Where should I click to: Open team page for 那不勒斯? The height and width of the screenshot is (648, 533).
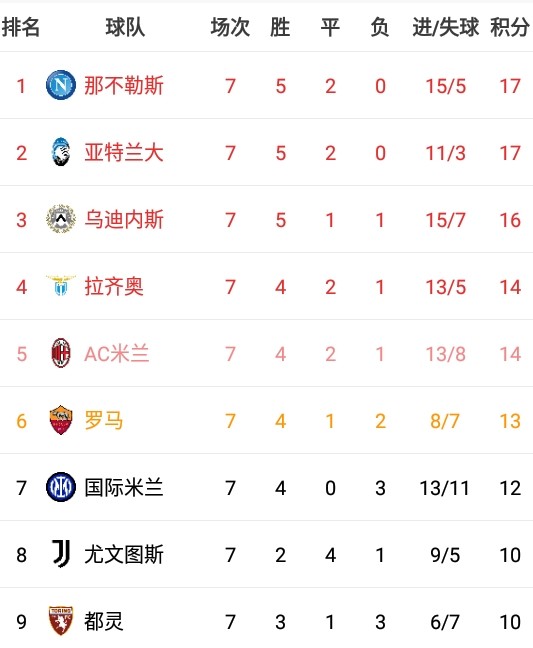click(124, 86)
